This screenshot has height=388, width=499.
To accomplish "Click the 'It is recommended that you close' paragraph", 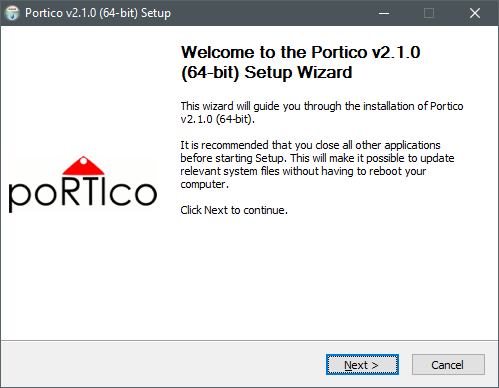I will click(317, 164).
